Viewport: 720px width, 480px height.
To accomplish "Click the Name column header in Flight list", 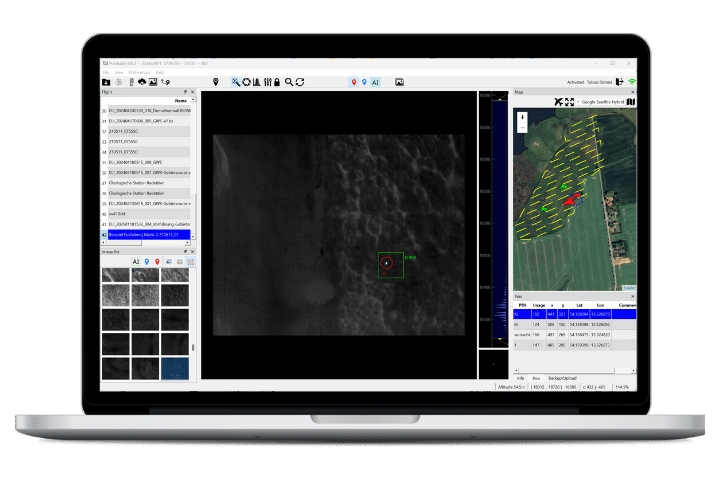I will tap(179, 101).
